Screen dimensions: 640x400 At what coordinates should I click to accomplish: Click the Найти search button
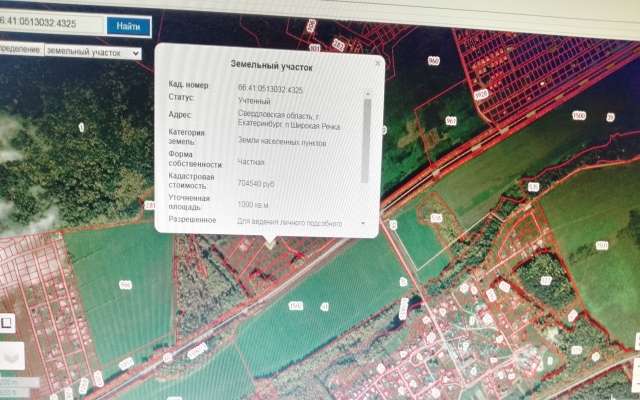click(x=127, y=25)
